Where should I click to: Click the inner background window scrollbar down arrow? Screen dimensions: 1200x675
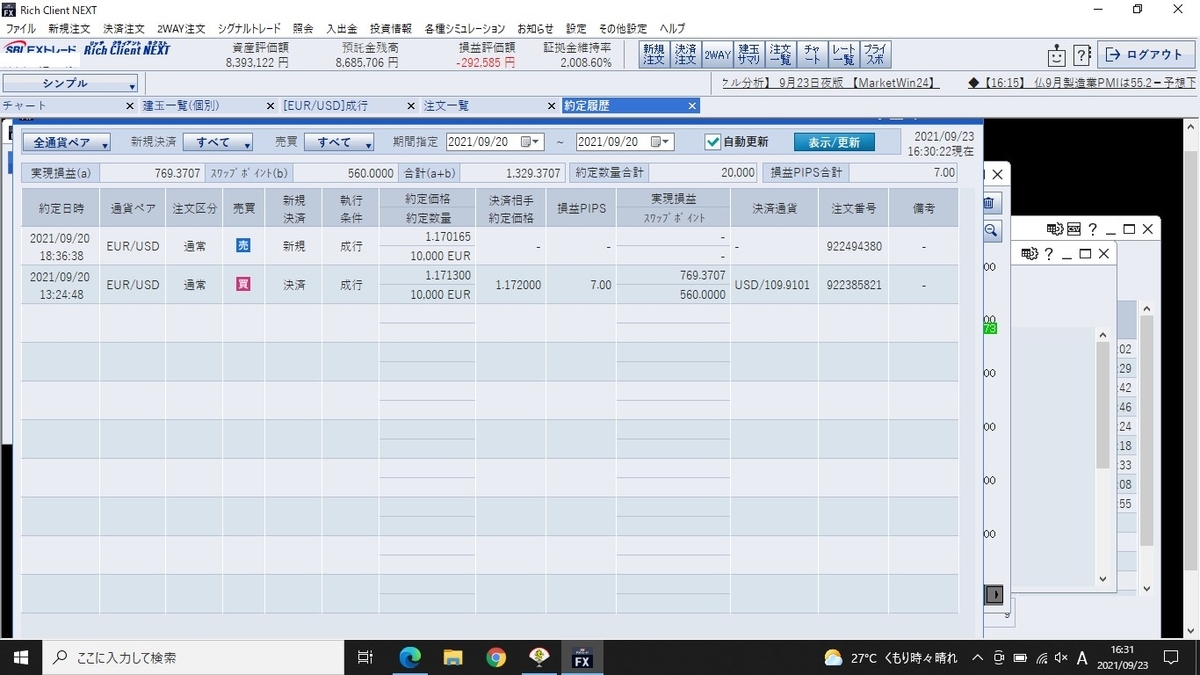click(1103, 579)
